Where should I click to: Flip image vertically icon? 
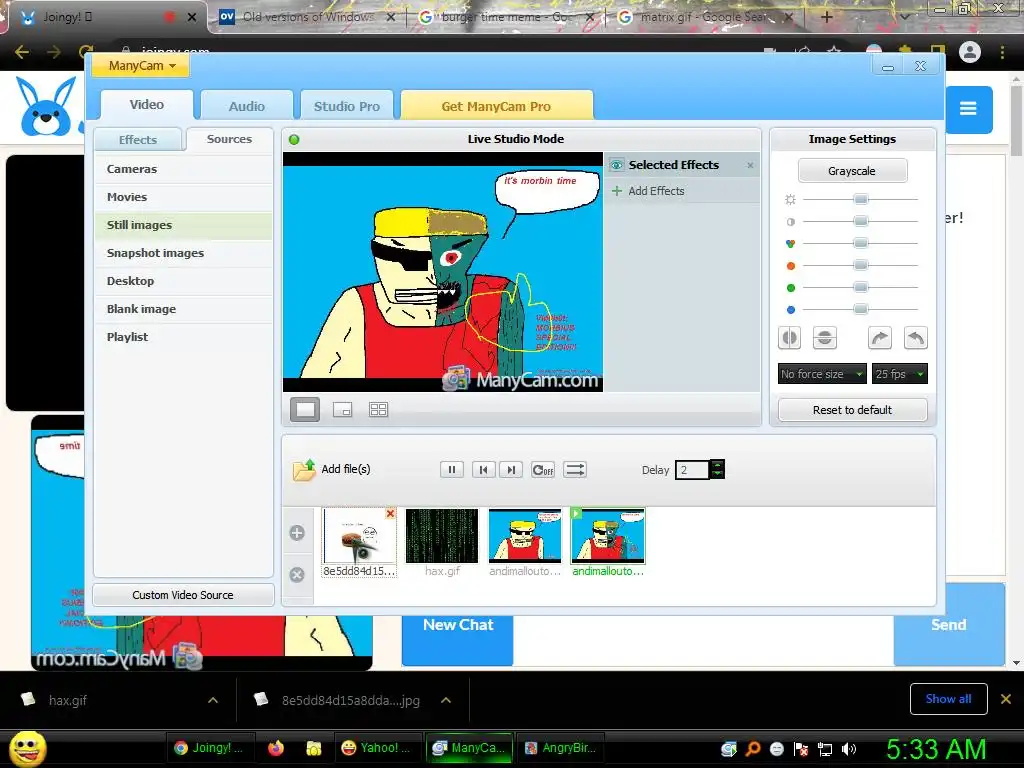click(825, 338)
